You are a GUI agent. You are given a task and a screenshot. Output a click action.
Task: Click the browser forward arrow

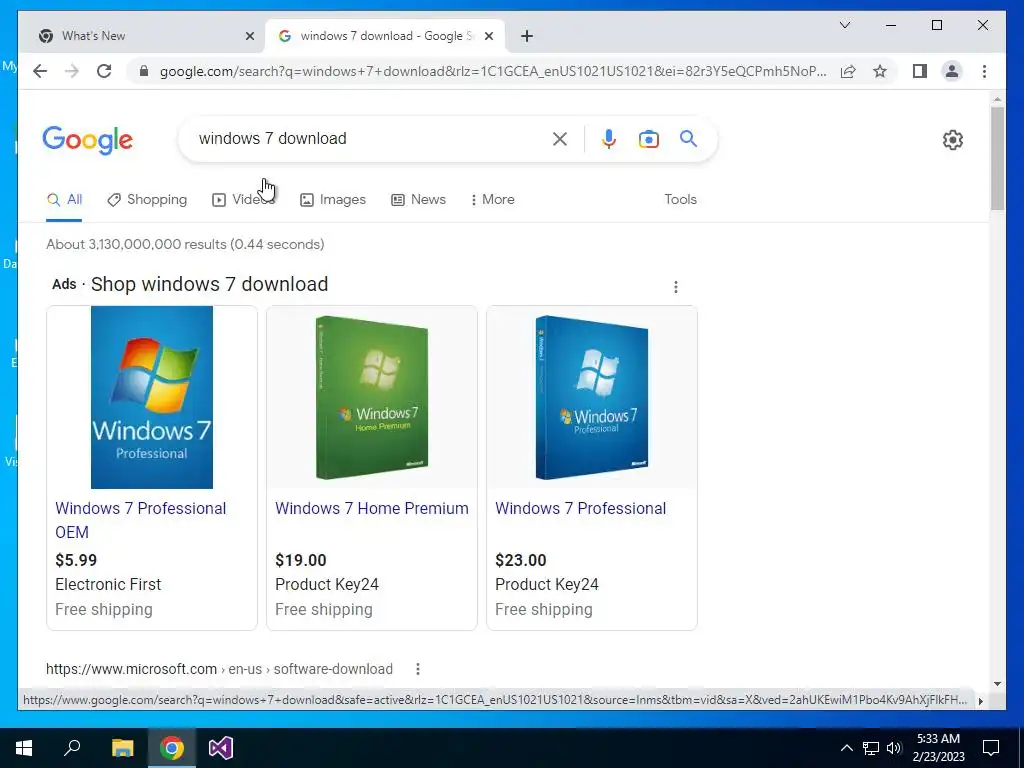pos(72,71)
